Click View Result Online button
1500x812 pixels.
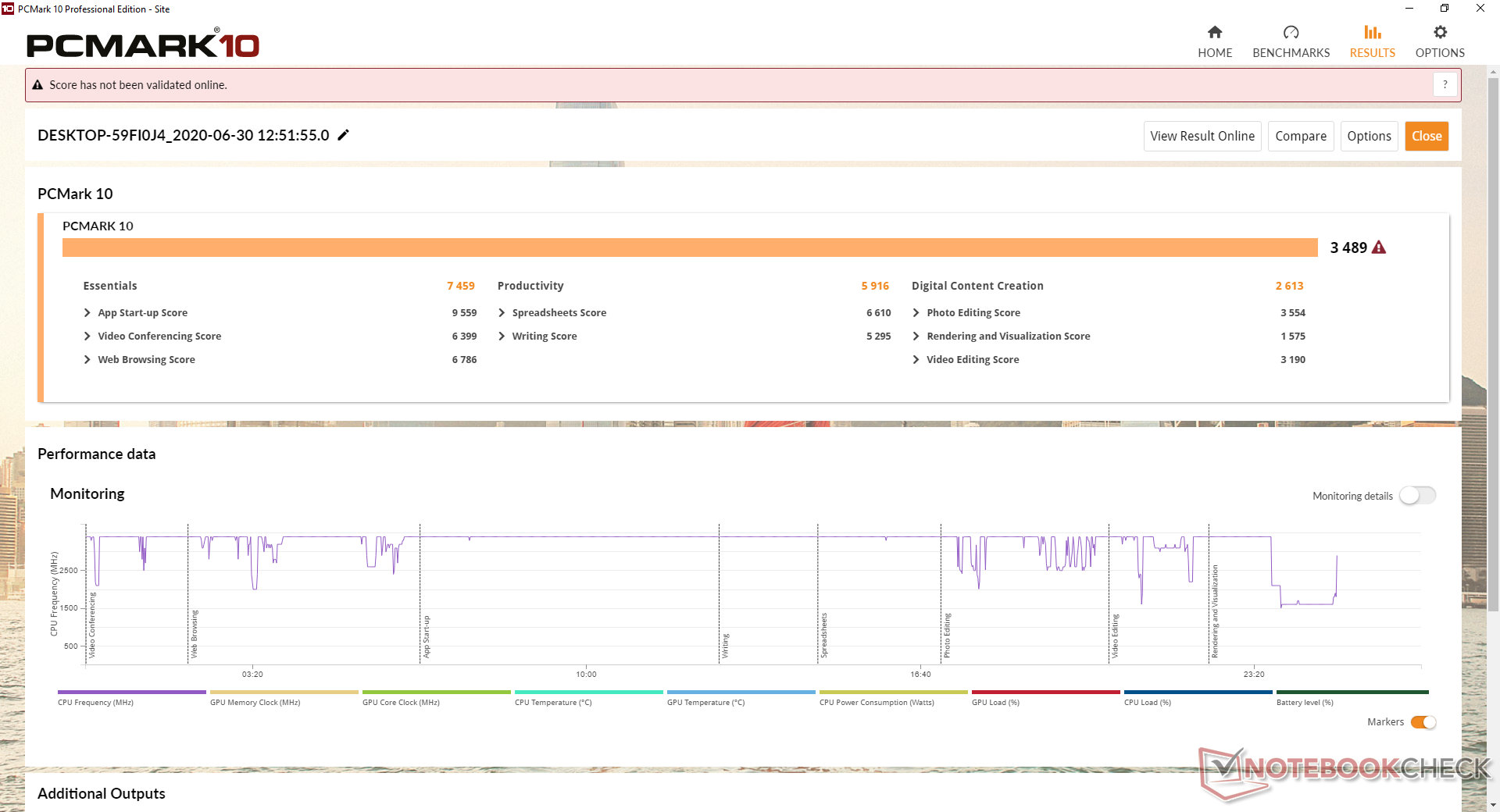click(1202, 136)
